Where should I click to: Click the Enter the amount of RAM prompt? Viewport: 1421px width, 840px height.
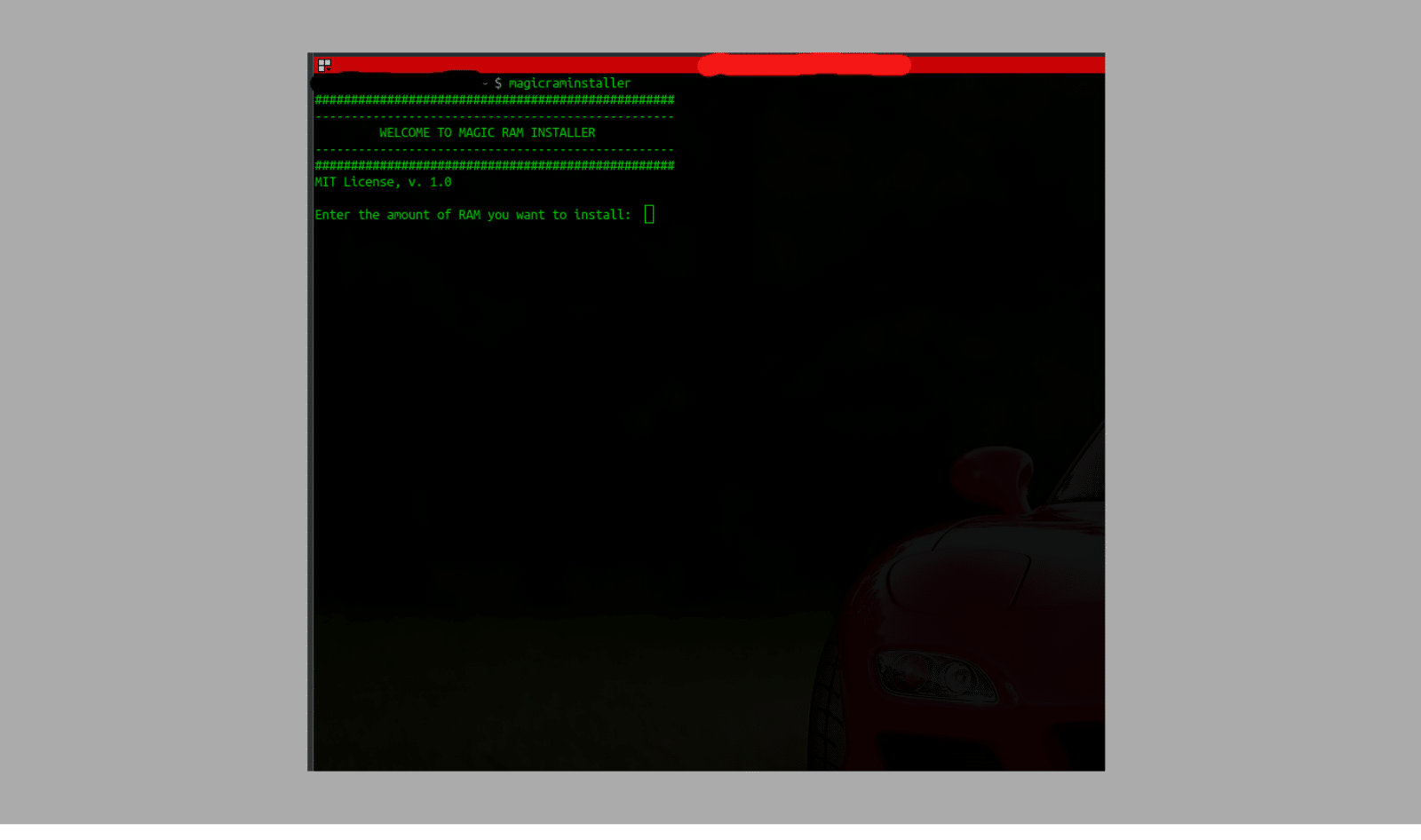tap(472, 215)
